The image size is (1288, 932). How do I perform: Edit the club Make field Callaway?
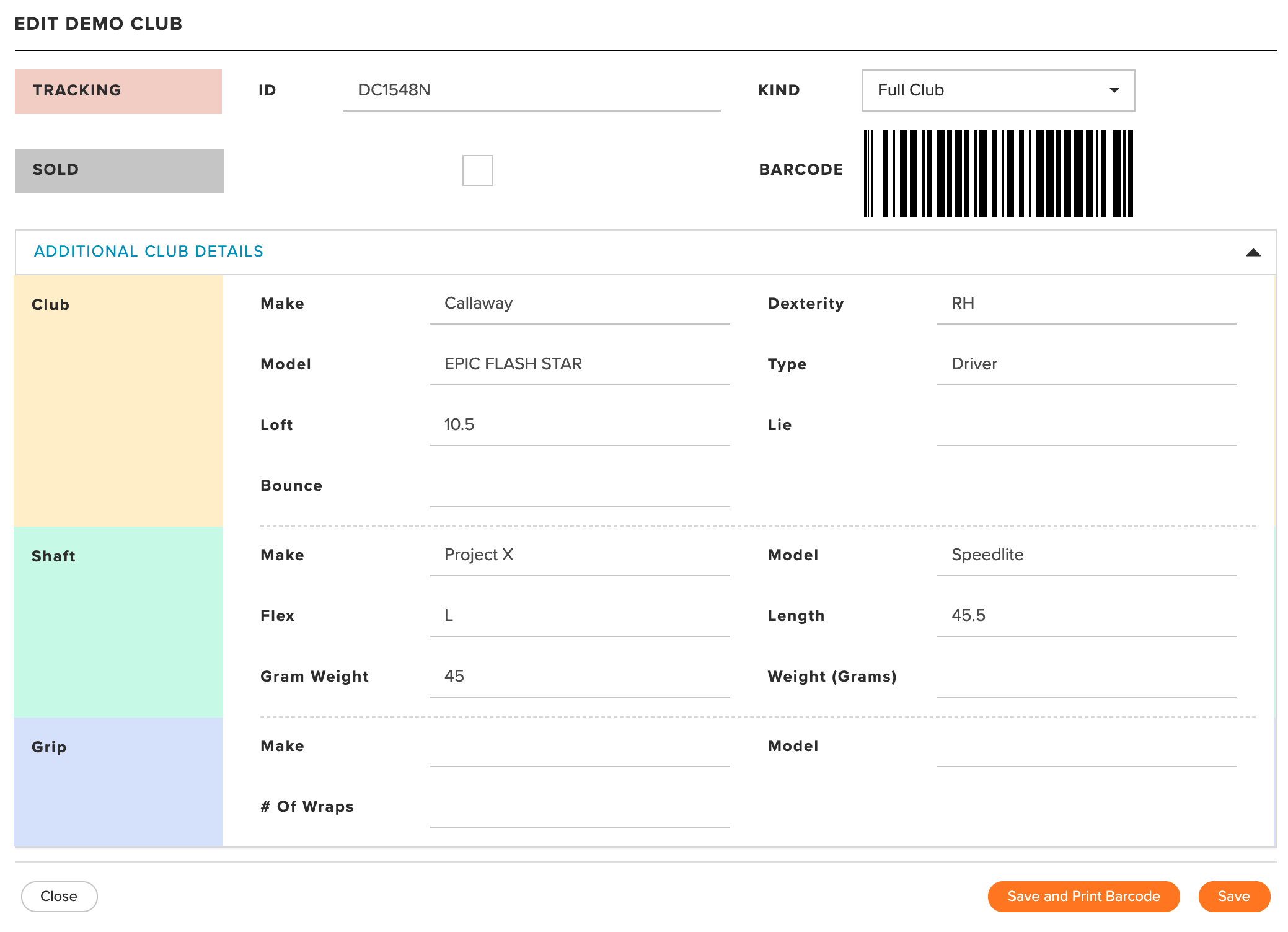(580, 304)
